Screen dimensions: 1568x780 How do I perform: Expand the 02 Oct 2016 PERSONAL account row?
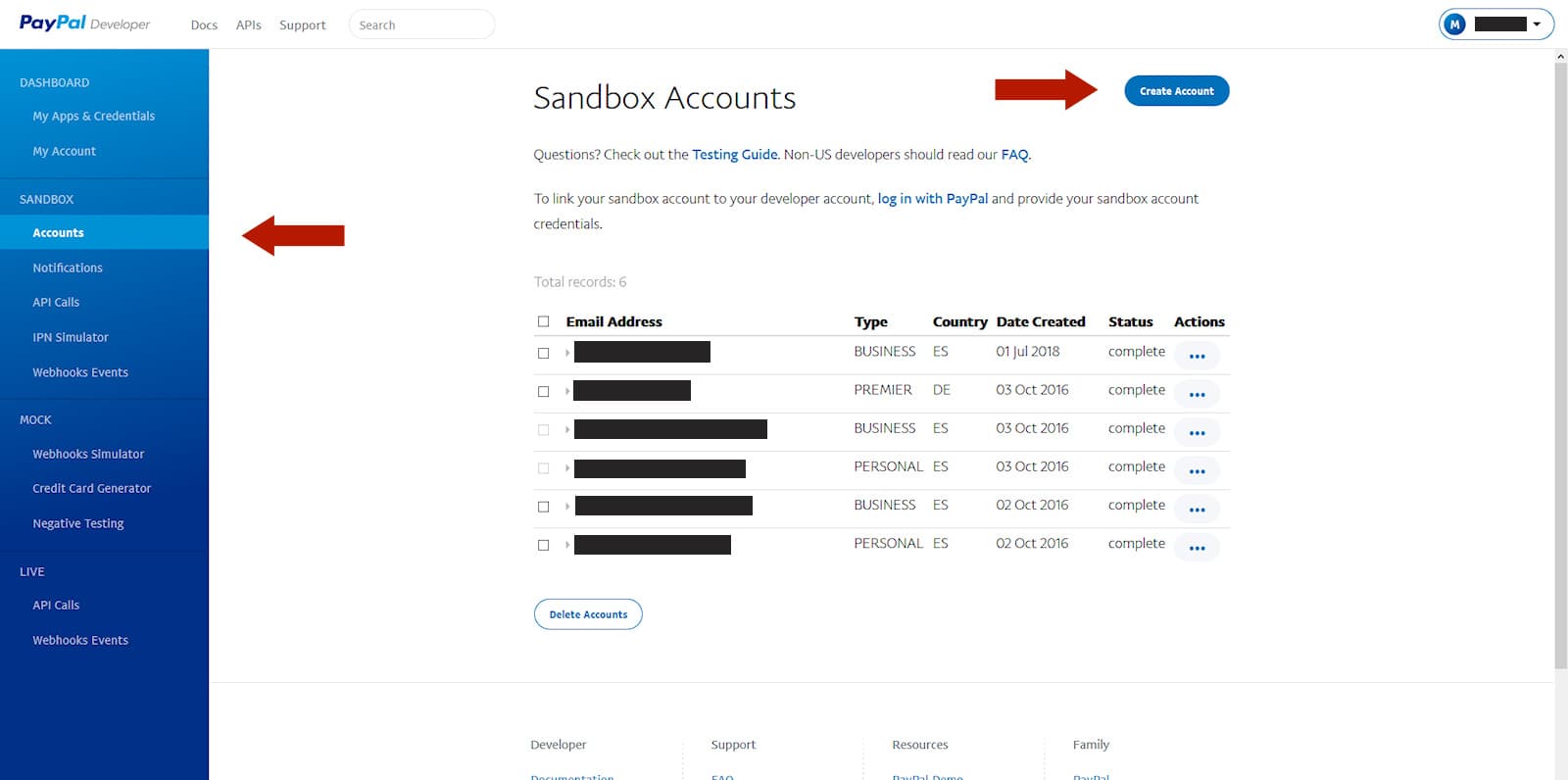[x=567, y=545]
